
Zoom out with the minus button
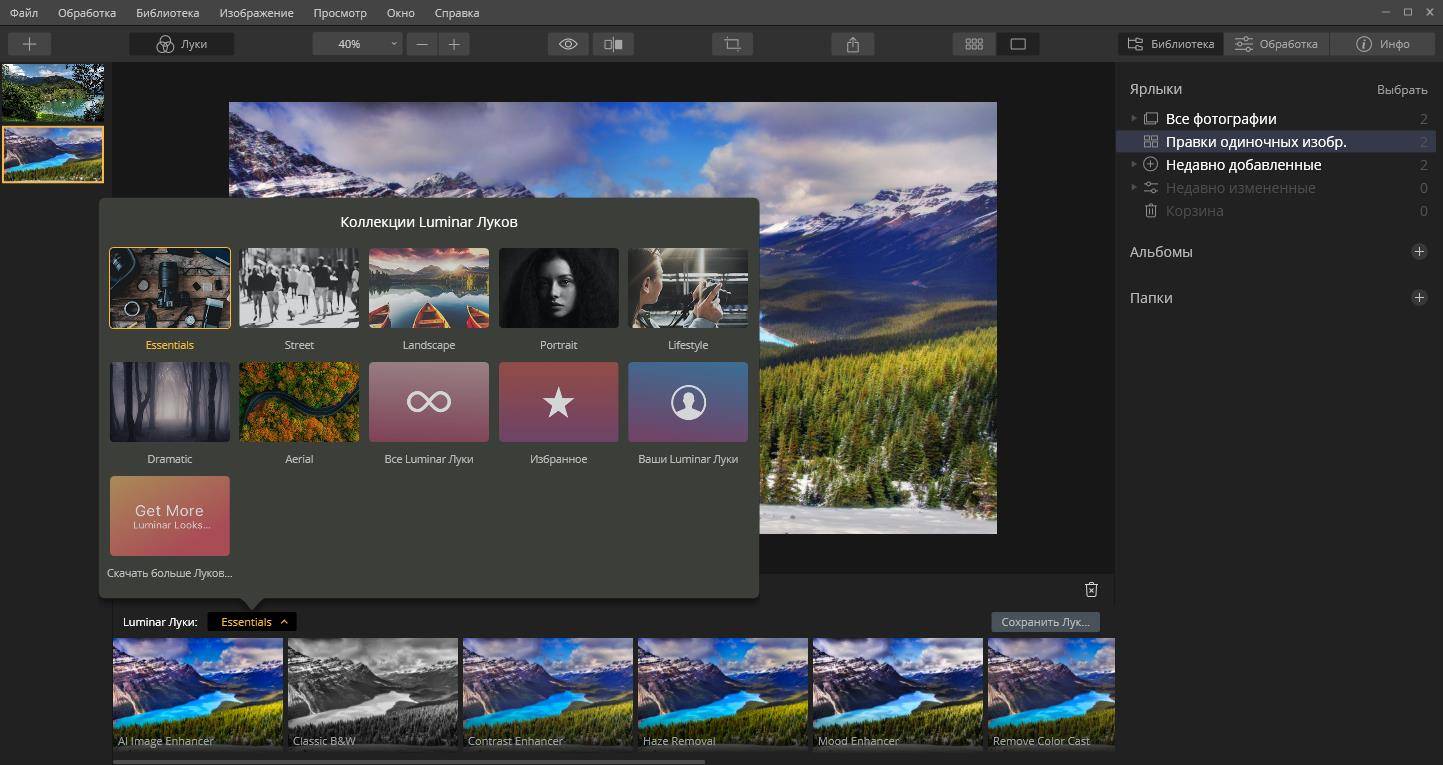pos(422,44)
